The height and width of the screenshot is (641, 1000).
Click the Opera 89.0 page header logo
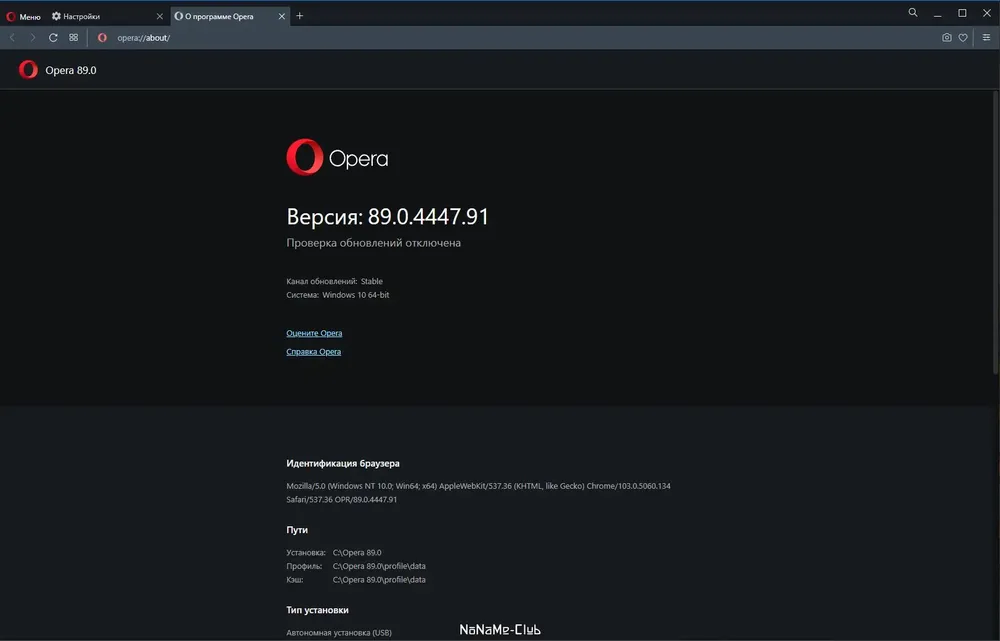pyautogui.click(x=28, y=70)
